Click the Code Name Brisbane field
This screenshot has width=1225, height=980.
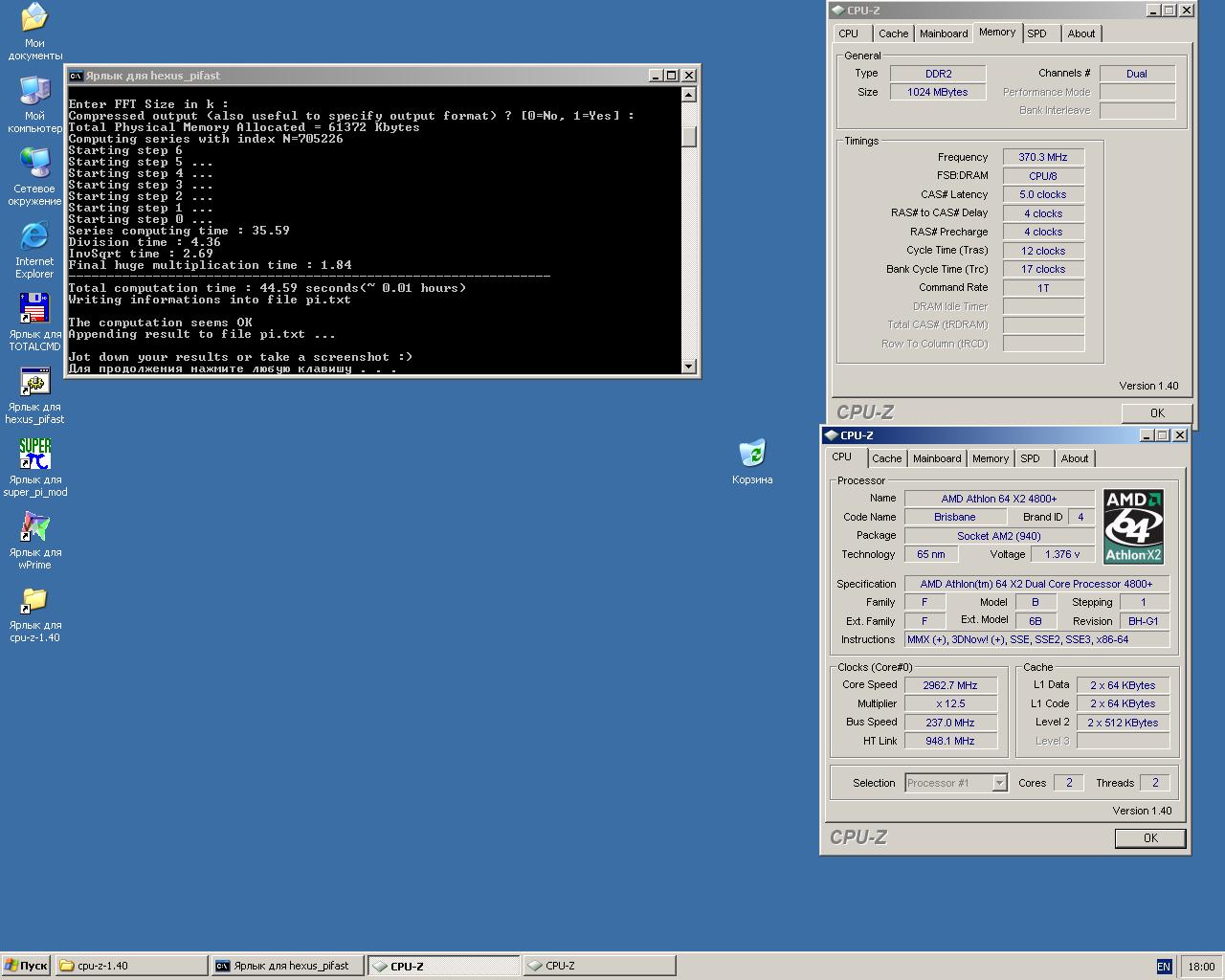click(x=955, y=517)
